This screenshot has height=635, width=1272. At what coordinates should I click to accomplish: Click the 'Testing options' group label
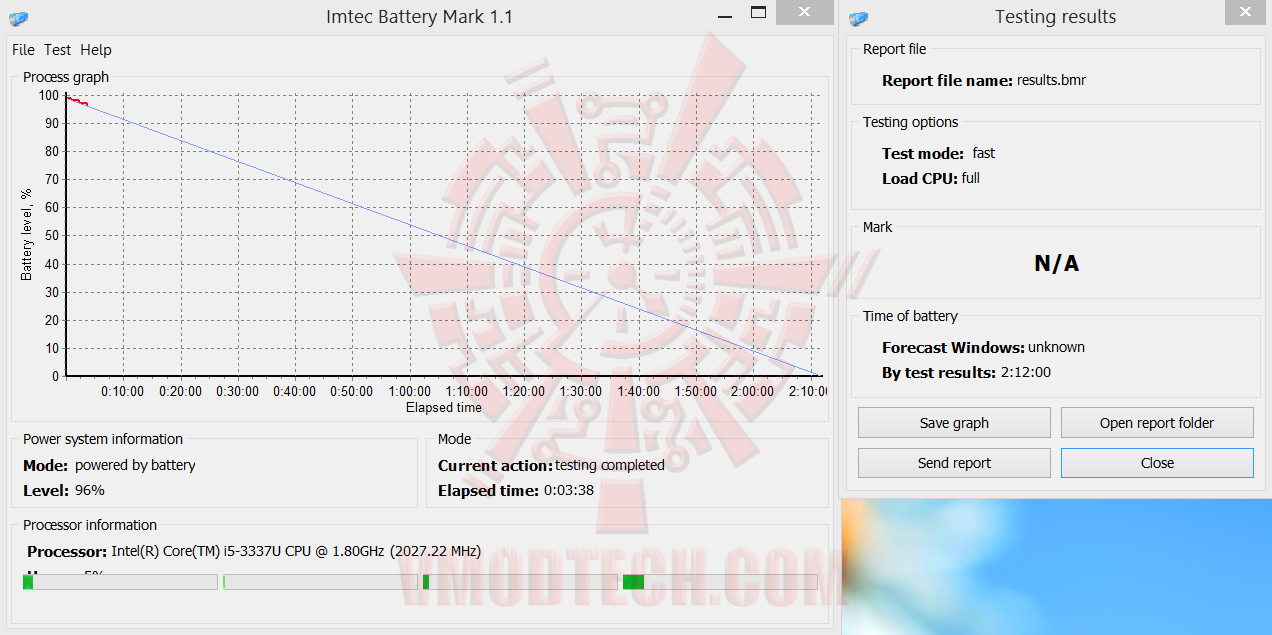click(x=910, y=122)
